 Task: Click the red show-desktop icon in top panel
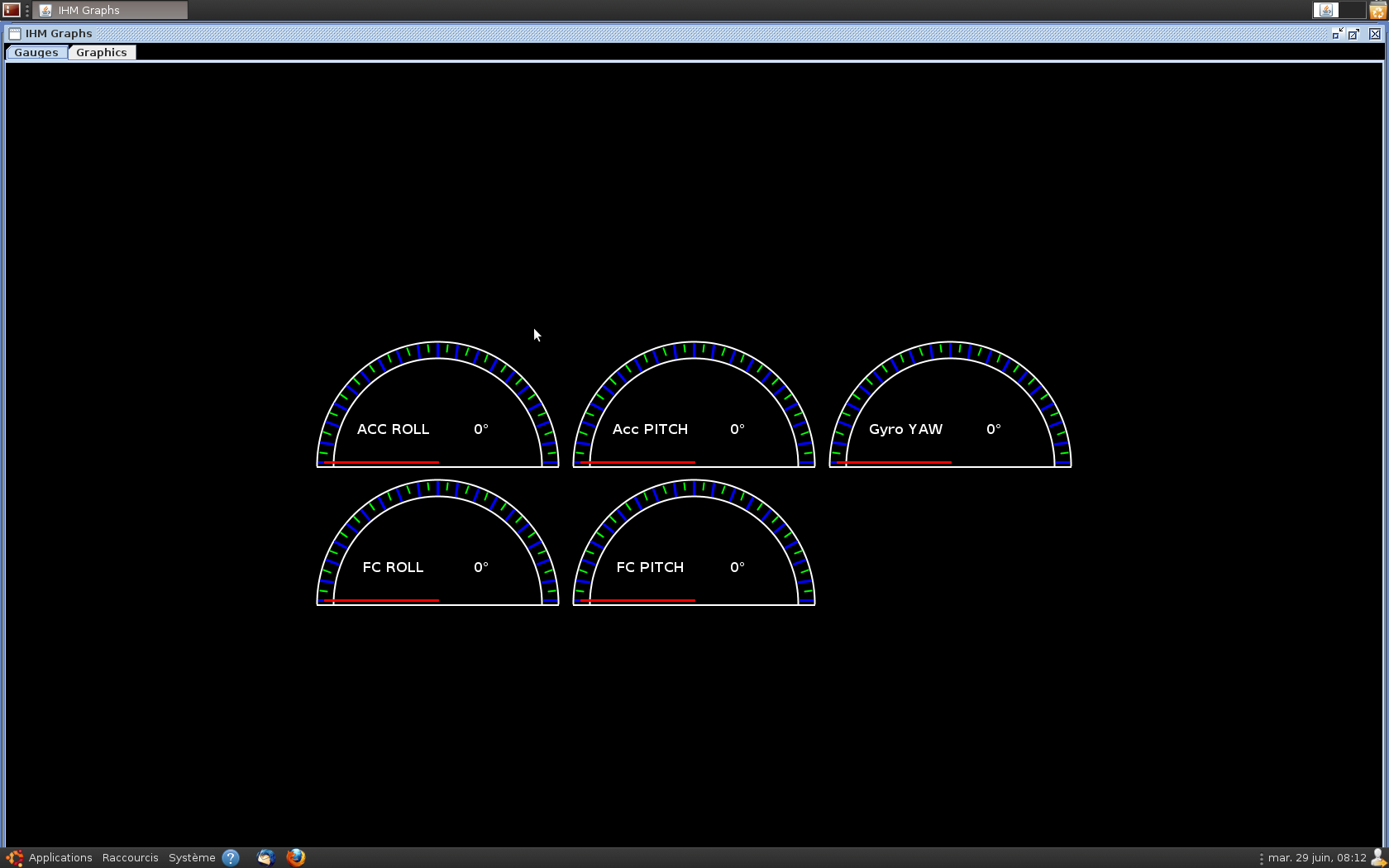12,10
